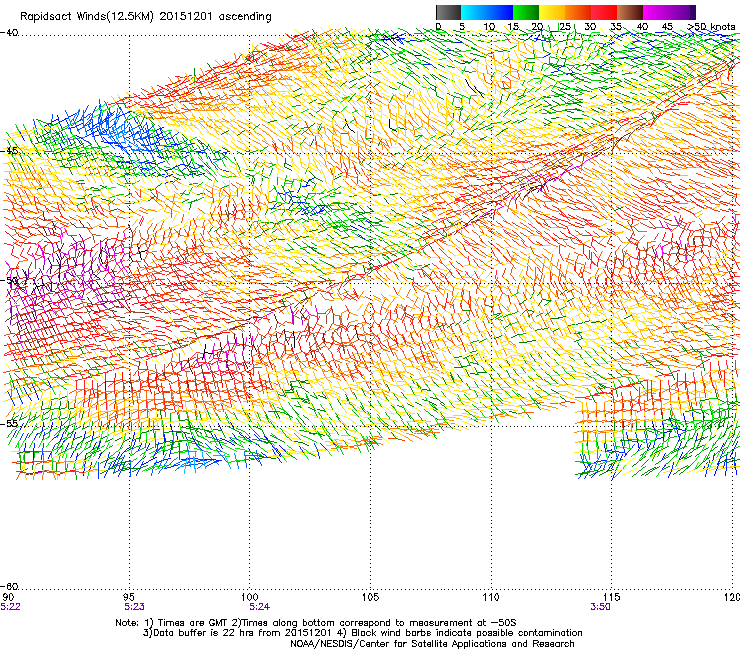This screenshot has width=740, height=650.
Task: Click the '115' longitude axis label
Action: click(x=612, y=597)
